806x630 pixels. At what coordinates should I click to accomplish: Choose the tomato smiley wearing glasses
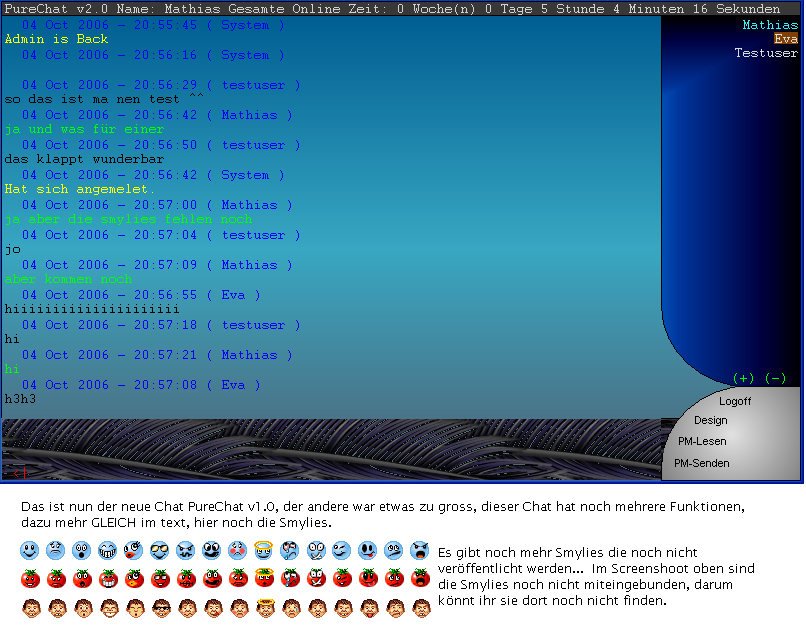(x=160, y=578)
